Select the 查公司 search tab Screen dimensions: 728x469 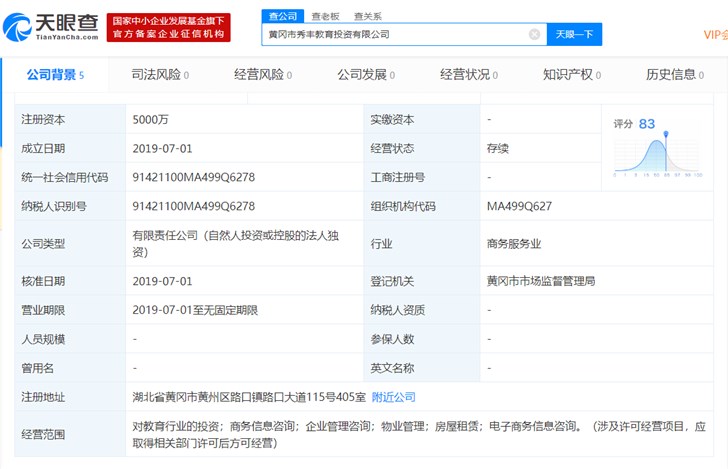pos(283,16)
